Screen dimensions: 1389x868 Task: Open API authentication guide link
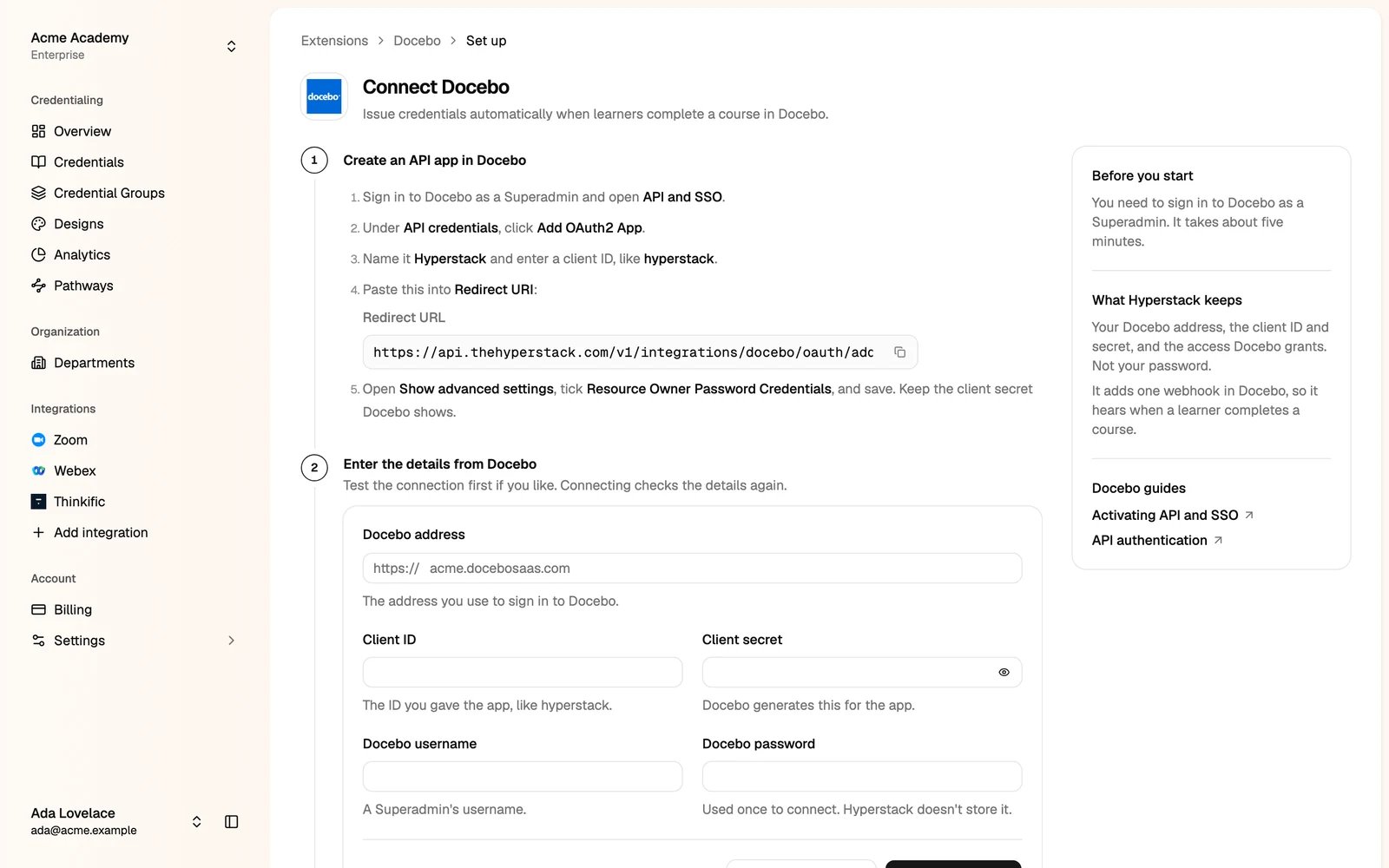click(1157, 540)
